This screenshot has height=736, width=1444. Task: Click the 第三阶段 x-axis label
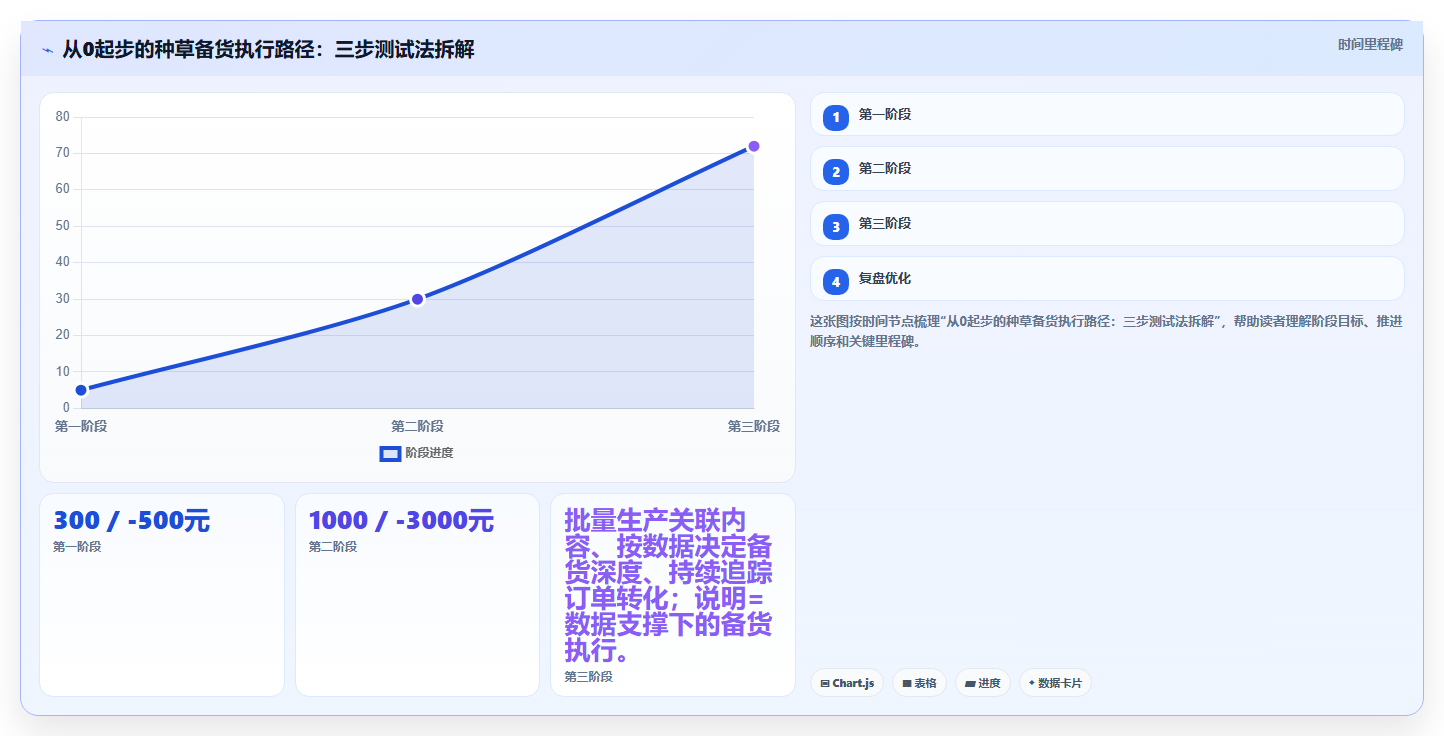tap(754, 427)
